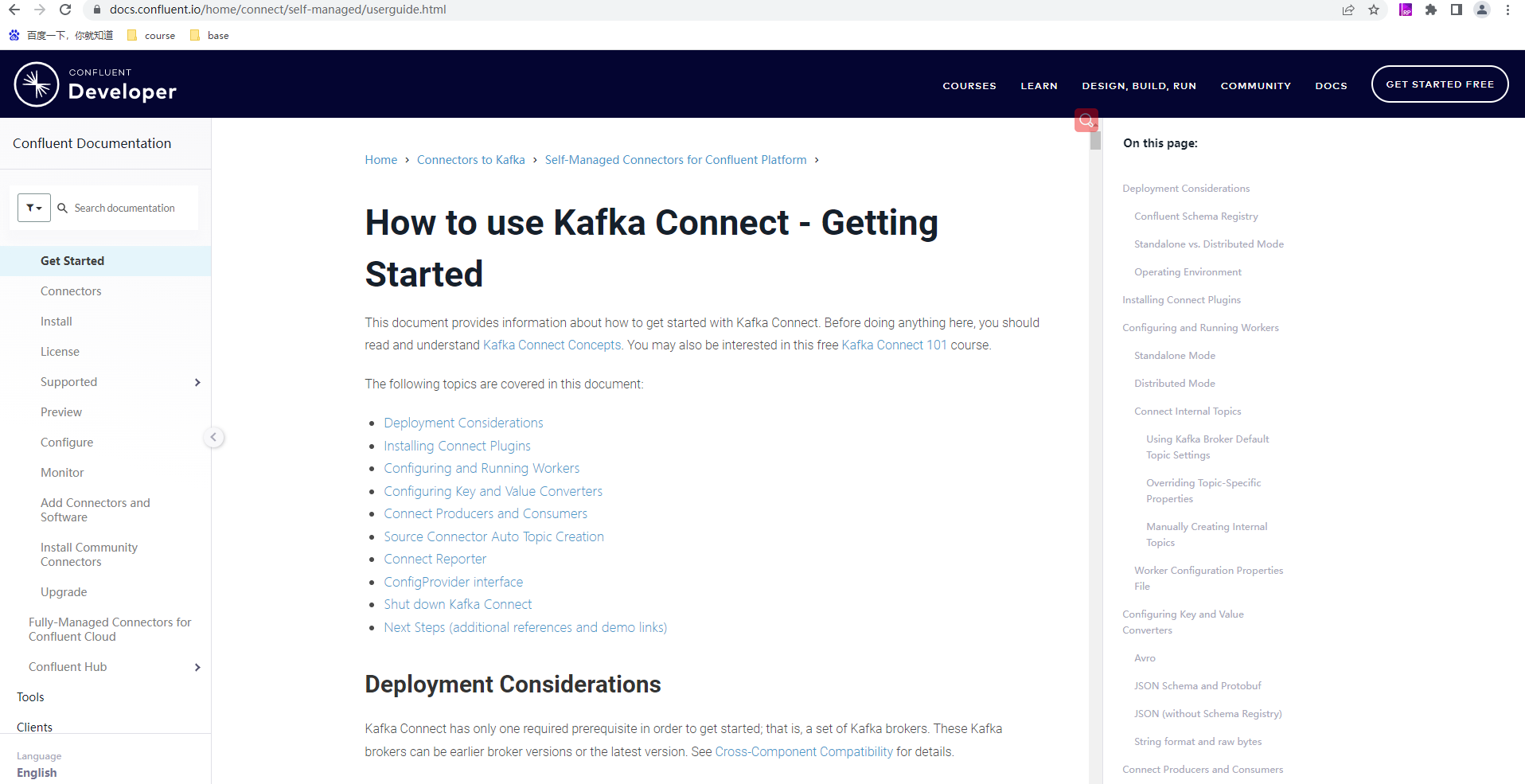Image resolution: width=1525 pixels, height=784 pixels.
Task: Open the Baidu bookmark
Action: (x=61, y=35)
